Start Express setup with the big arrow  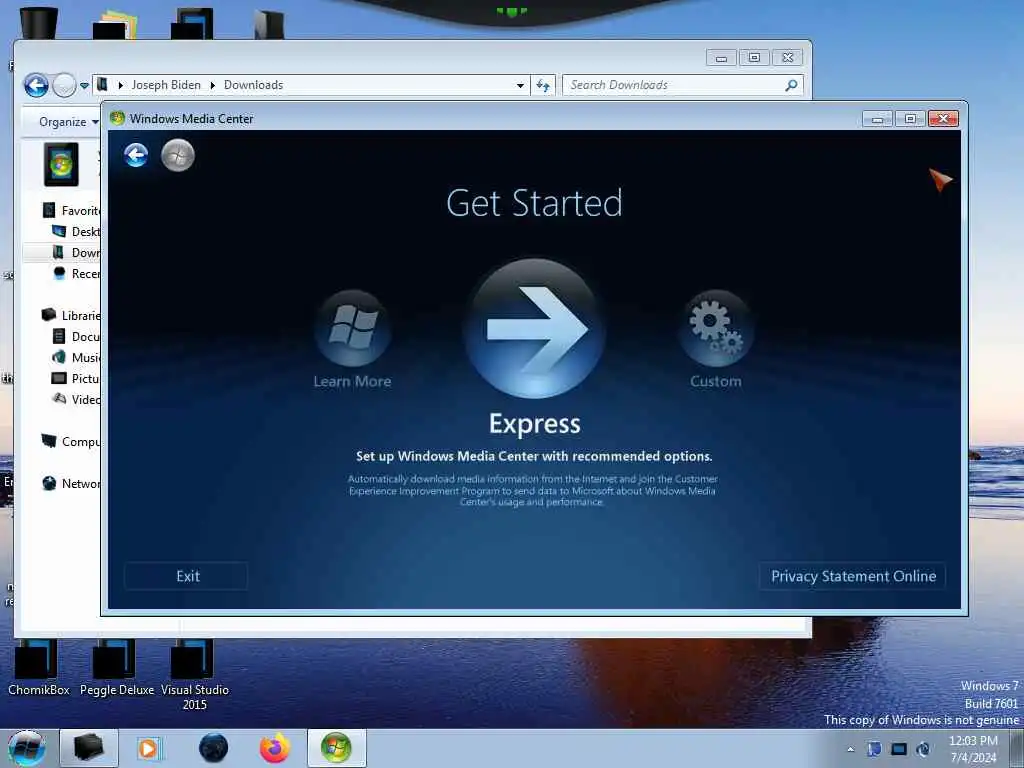pos(534,328)
